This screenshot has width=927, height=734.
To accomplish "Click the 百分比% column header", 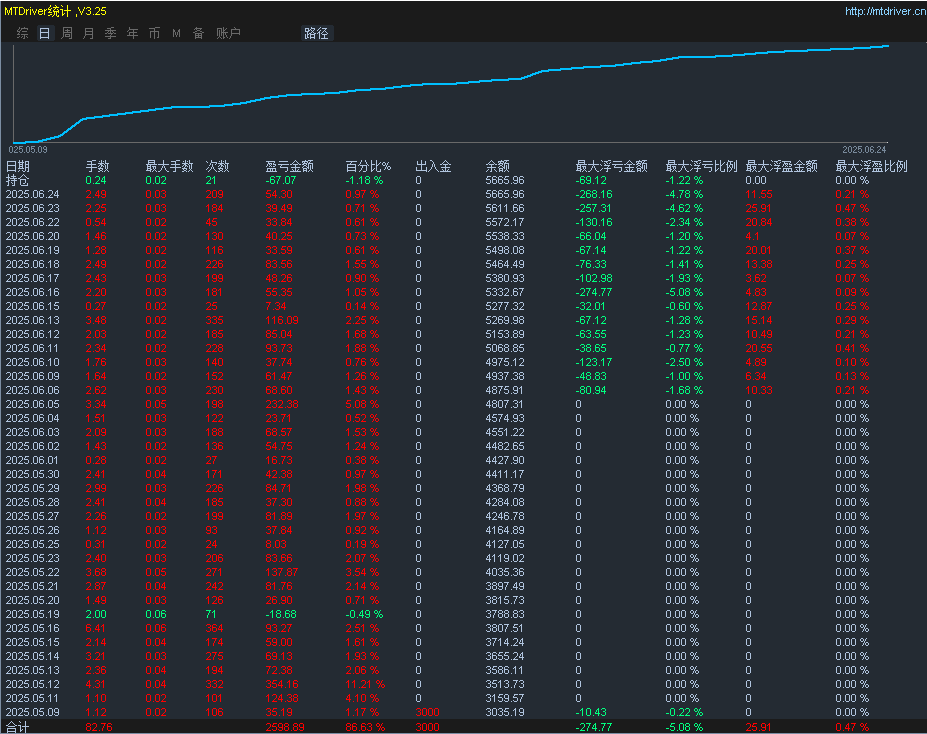I will (368, 166).
